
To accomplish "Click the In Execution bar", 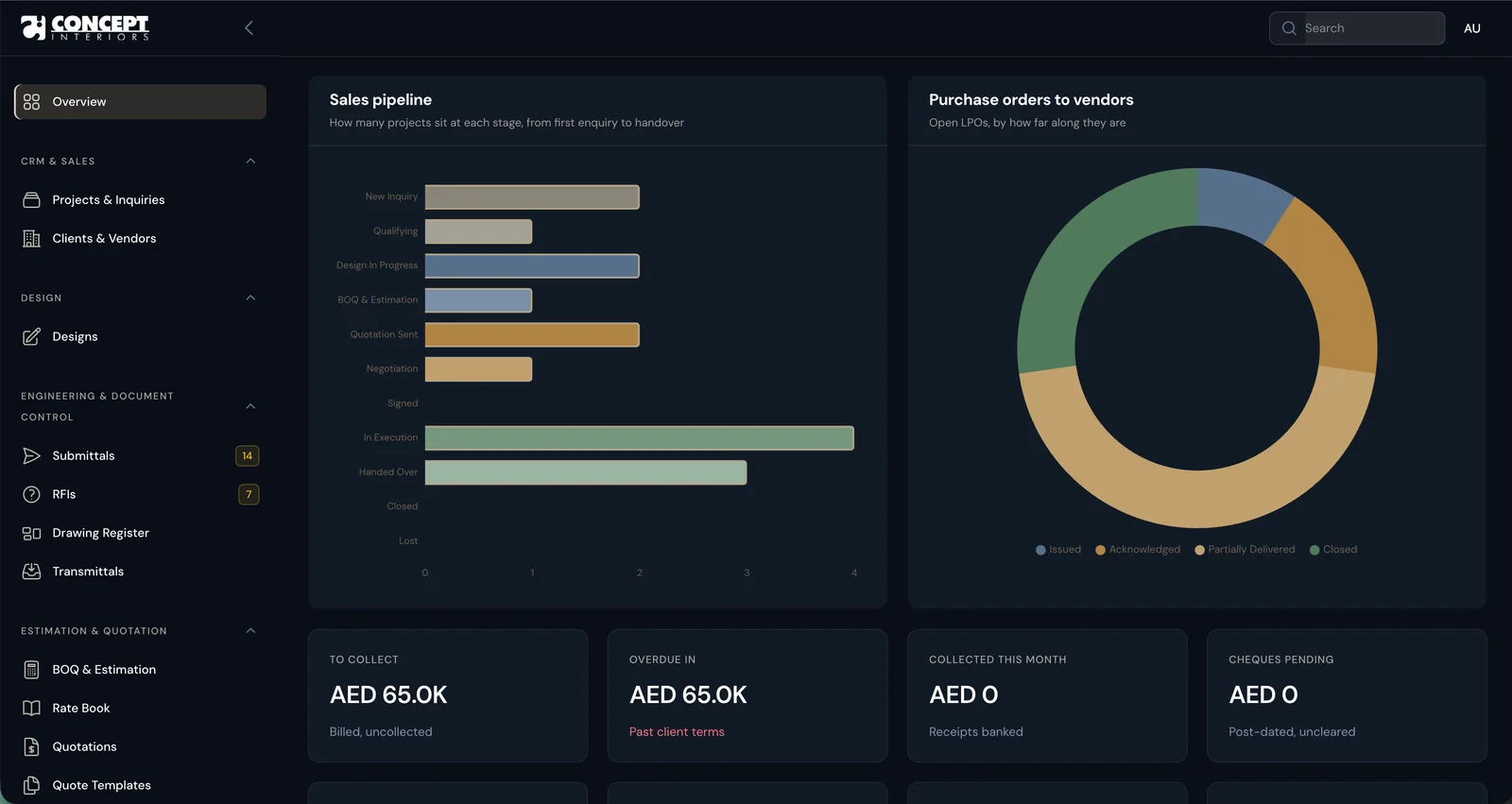I will coord(640,438).
